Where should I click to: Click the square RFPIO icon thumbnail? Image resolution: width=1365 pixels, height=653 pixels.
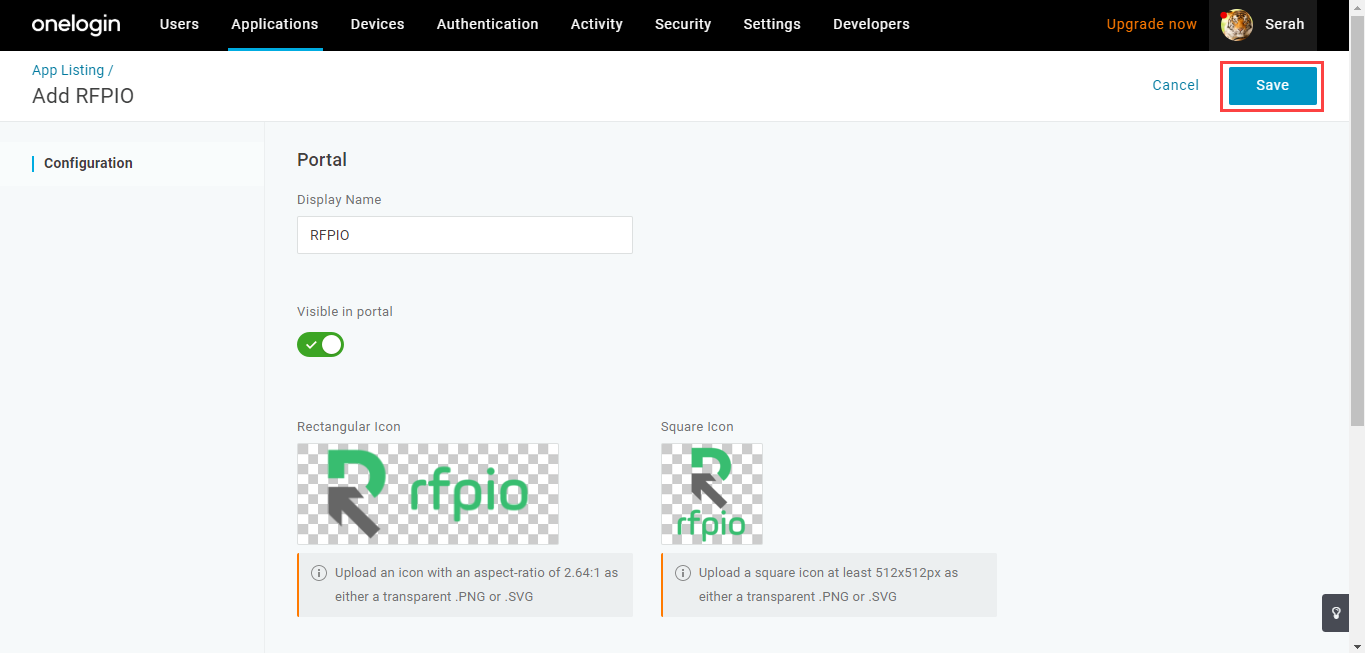point(712,494)
